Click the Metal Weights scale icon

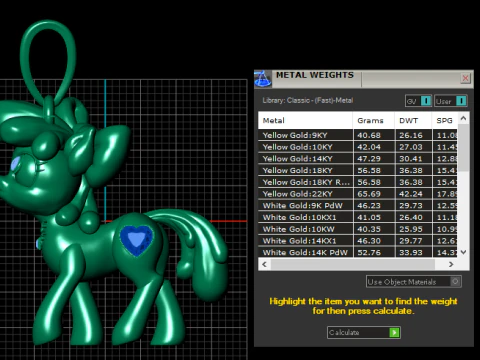(x=263, y=79)
